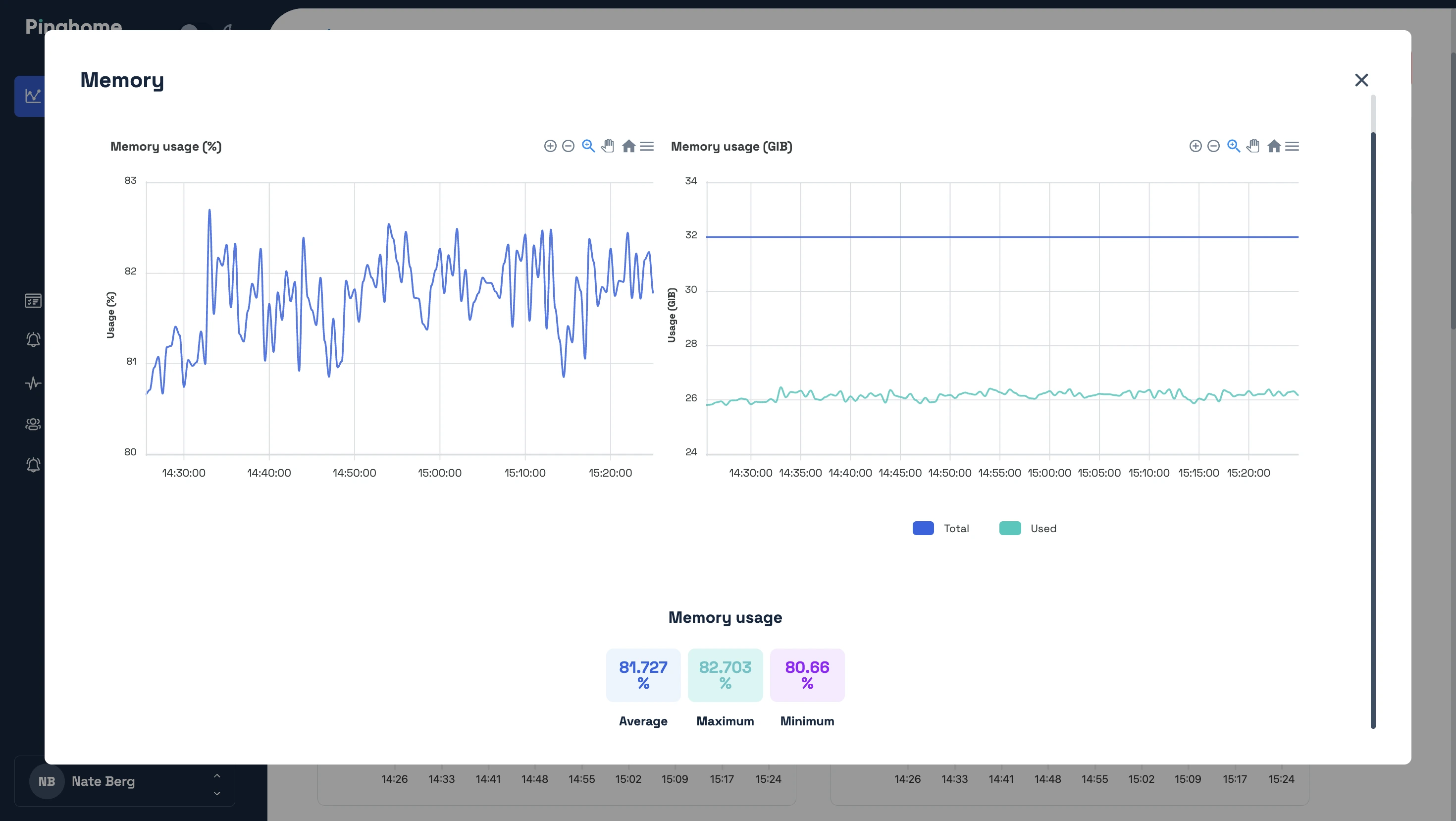Select the team members icon in the sidebar
Screen dimensions: 1456x821
coord(32,424)
